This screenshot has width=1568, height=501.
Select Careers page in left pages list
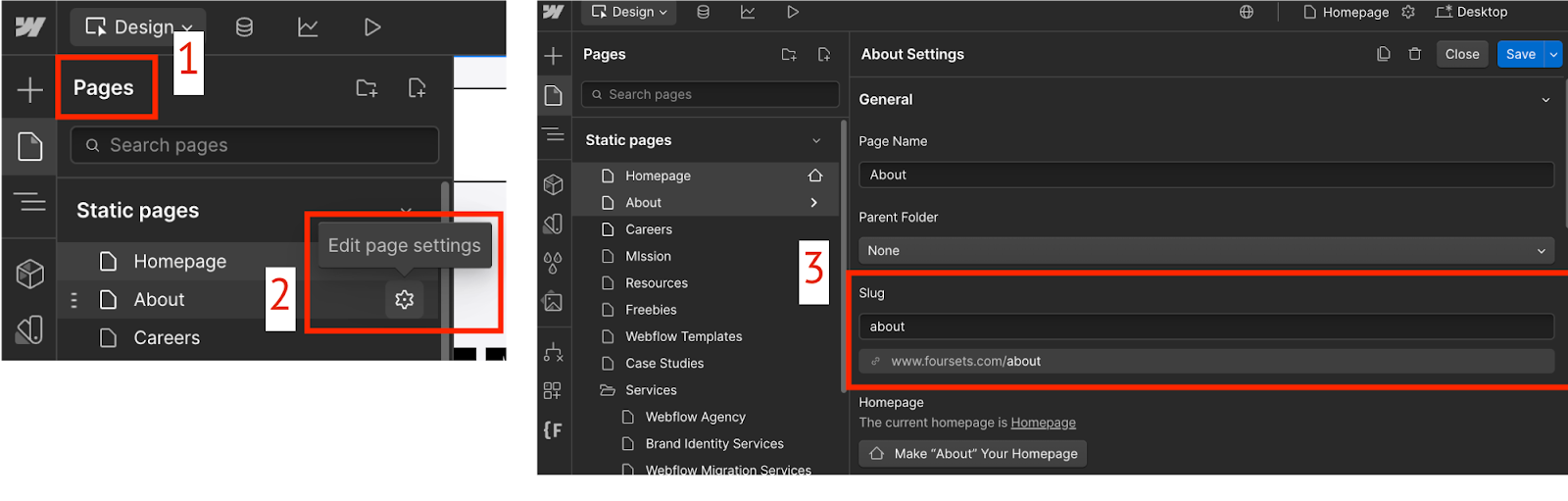point(167,337)
